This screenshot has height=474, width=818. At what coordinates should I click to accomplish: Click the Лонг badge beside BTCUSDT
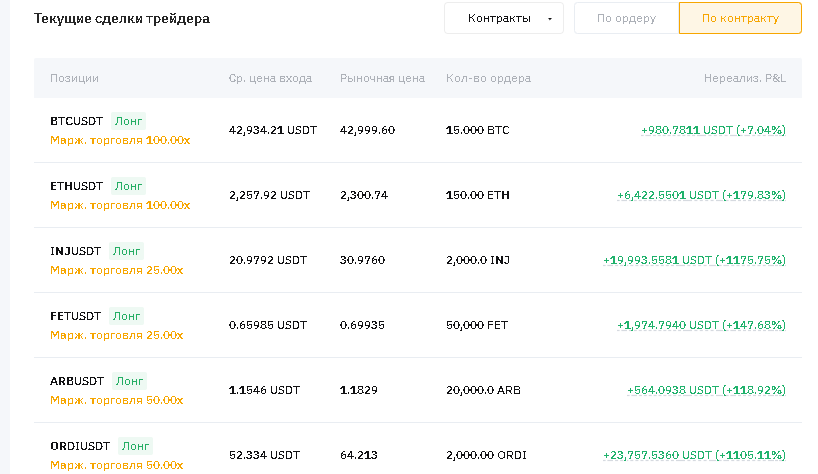pos(128,120)
